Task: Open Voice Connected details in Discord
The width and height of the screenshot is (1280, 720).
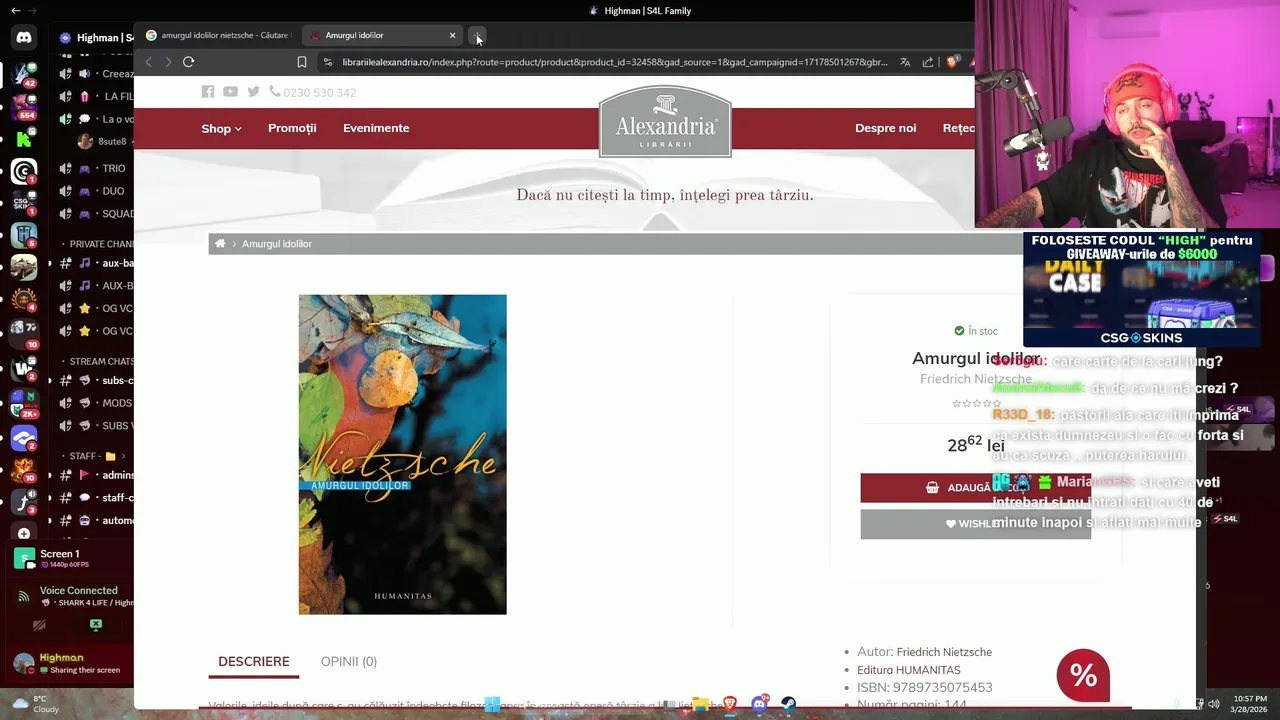Action: pyautogui.click(x=79, y=590)
